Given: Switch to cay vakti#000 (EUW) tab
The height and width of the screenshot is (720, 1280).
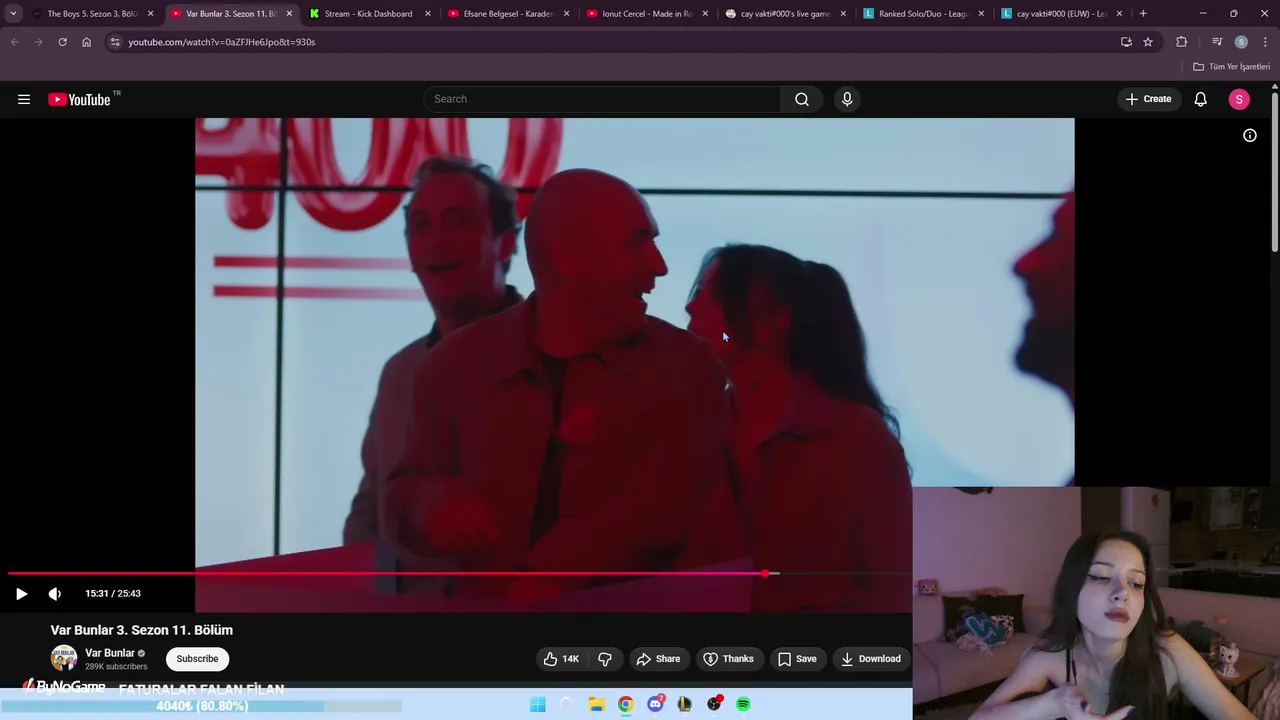Looking at the screenshot, I should [x=1061, y=14].
